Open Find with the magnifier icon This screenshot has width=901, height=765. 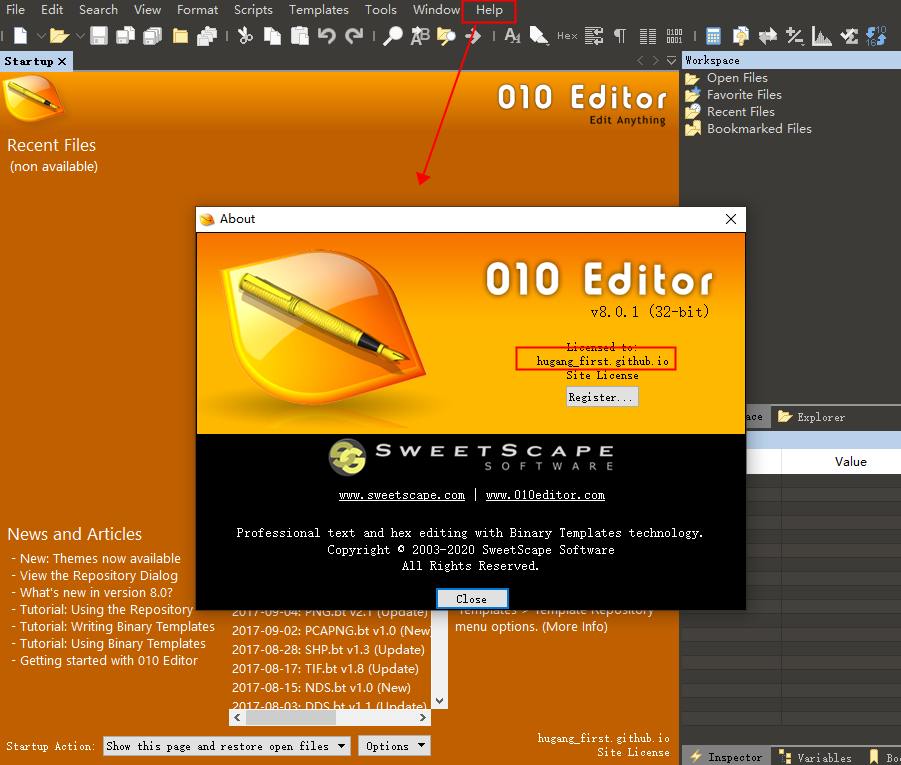[393, 36]
